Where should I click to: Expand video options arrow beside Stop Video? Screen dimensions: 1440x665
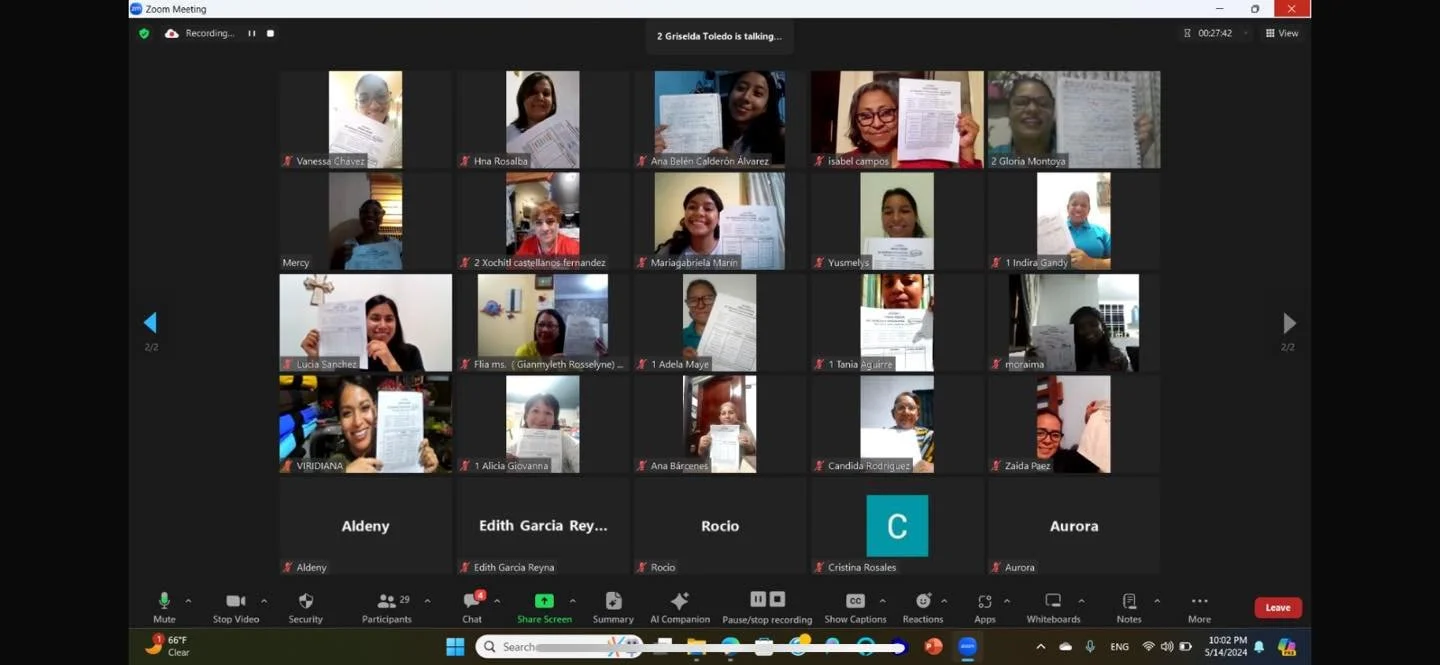point(264,601)
